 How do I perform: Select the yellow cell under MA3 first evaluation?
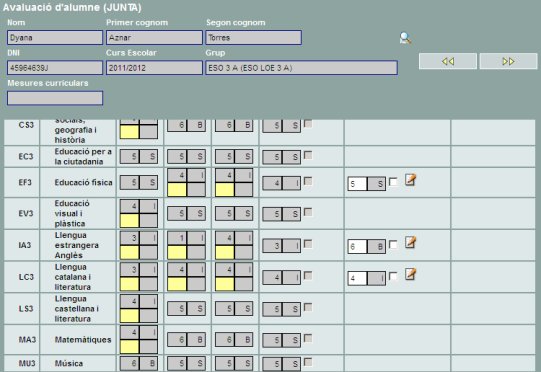(129, 346)
